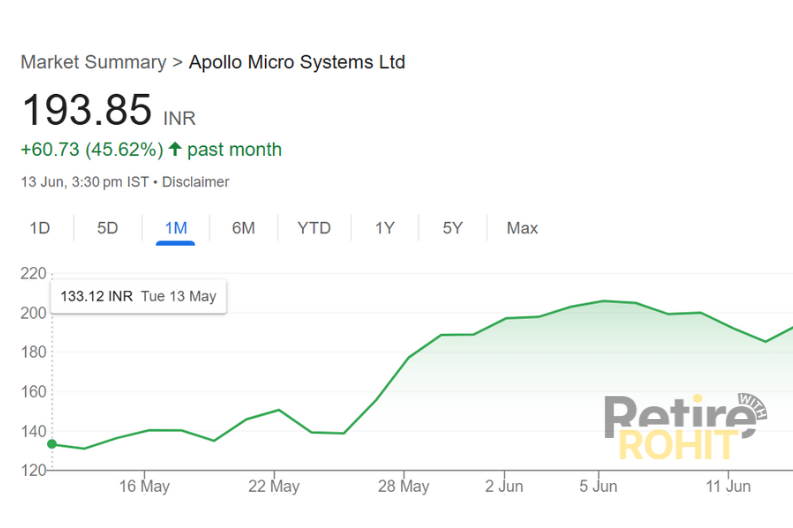
Task: Click the 28 May x-axis label
Action: pos(403,487)
